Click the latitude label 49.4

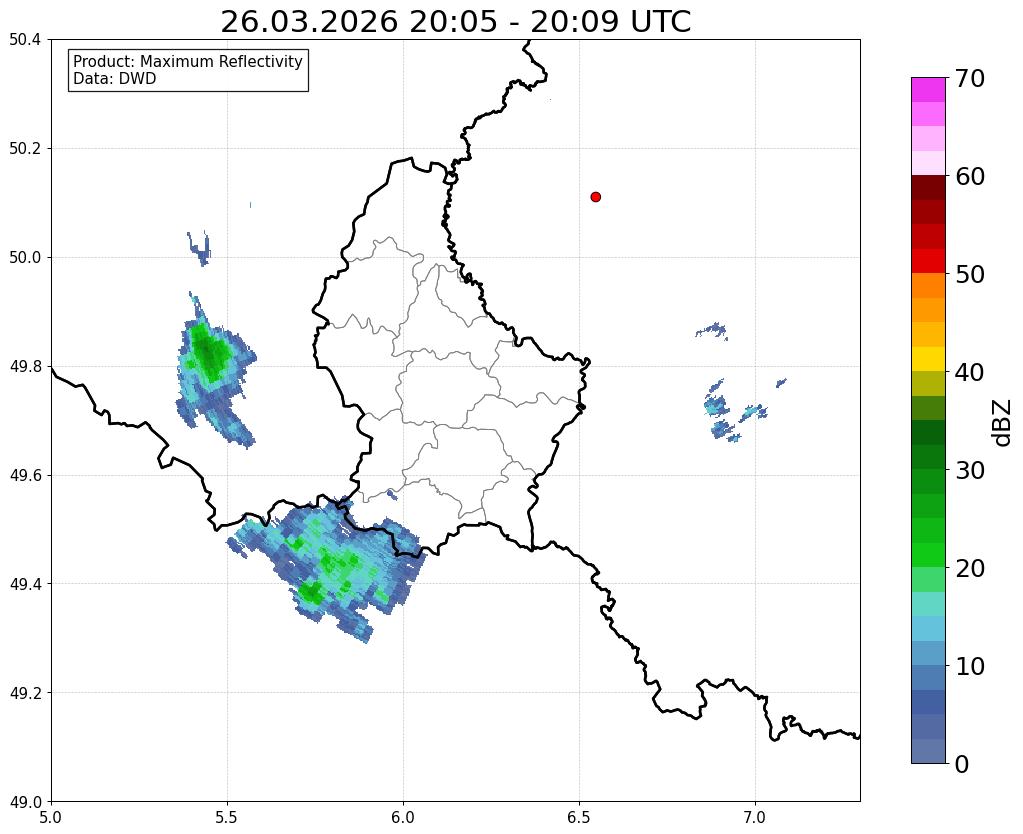click(x=25, y=584)
